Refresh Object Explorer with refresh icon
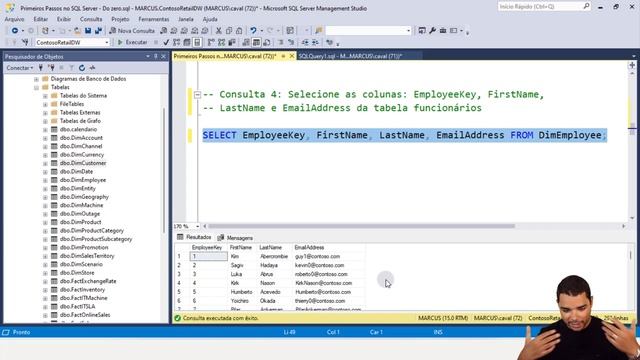The height and width of the screenshot is (360, 640). tap(82, 68)
